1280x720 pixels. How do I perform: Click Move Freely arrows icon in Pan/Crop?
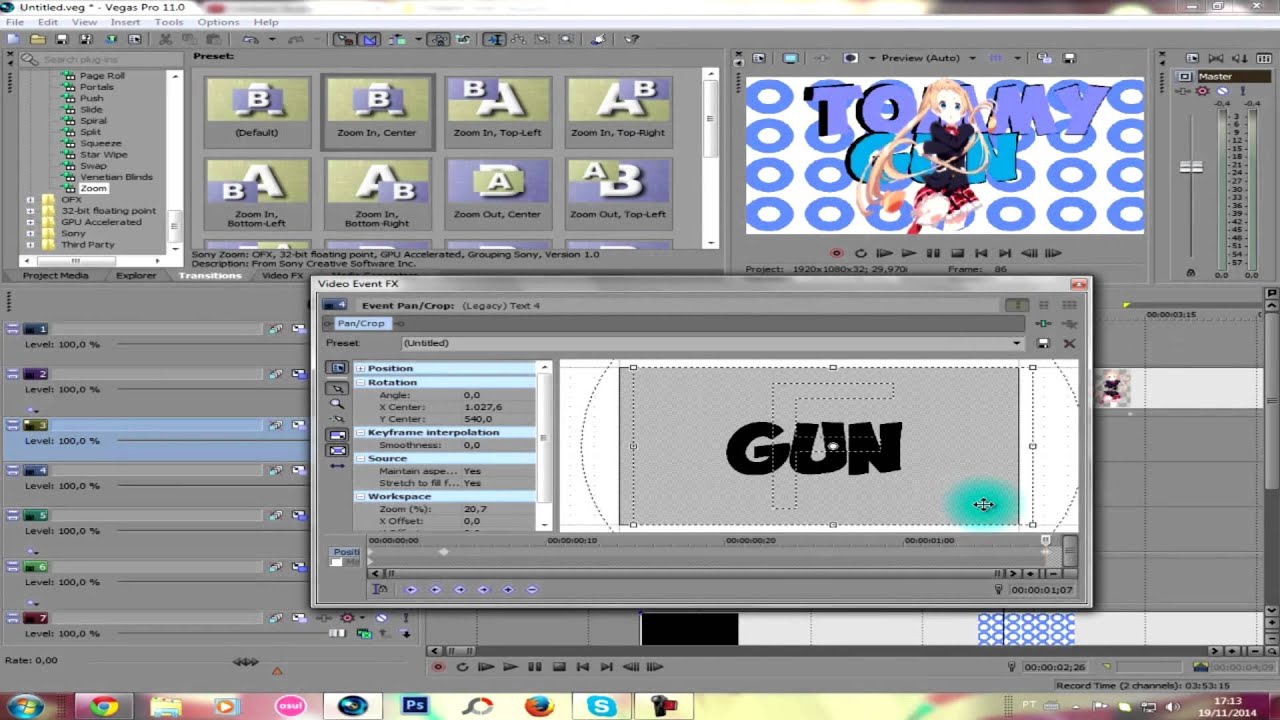[x=337, y=466]
